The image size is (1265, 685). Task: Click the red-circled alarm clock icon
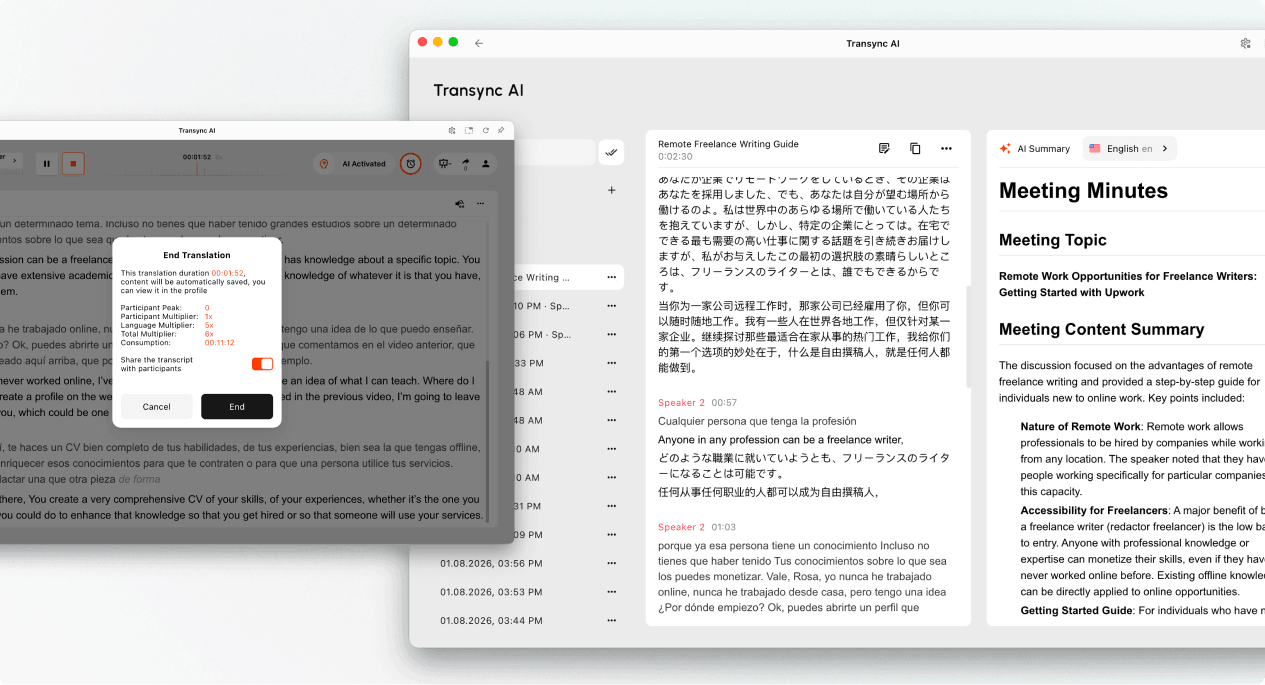[410, 163]
